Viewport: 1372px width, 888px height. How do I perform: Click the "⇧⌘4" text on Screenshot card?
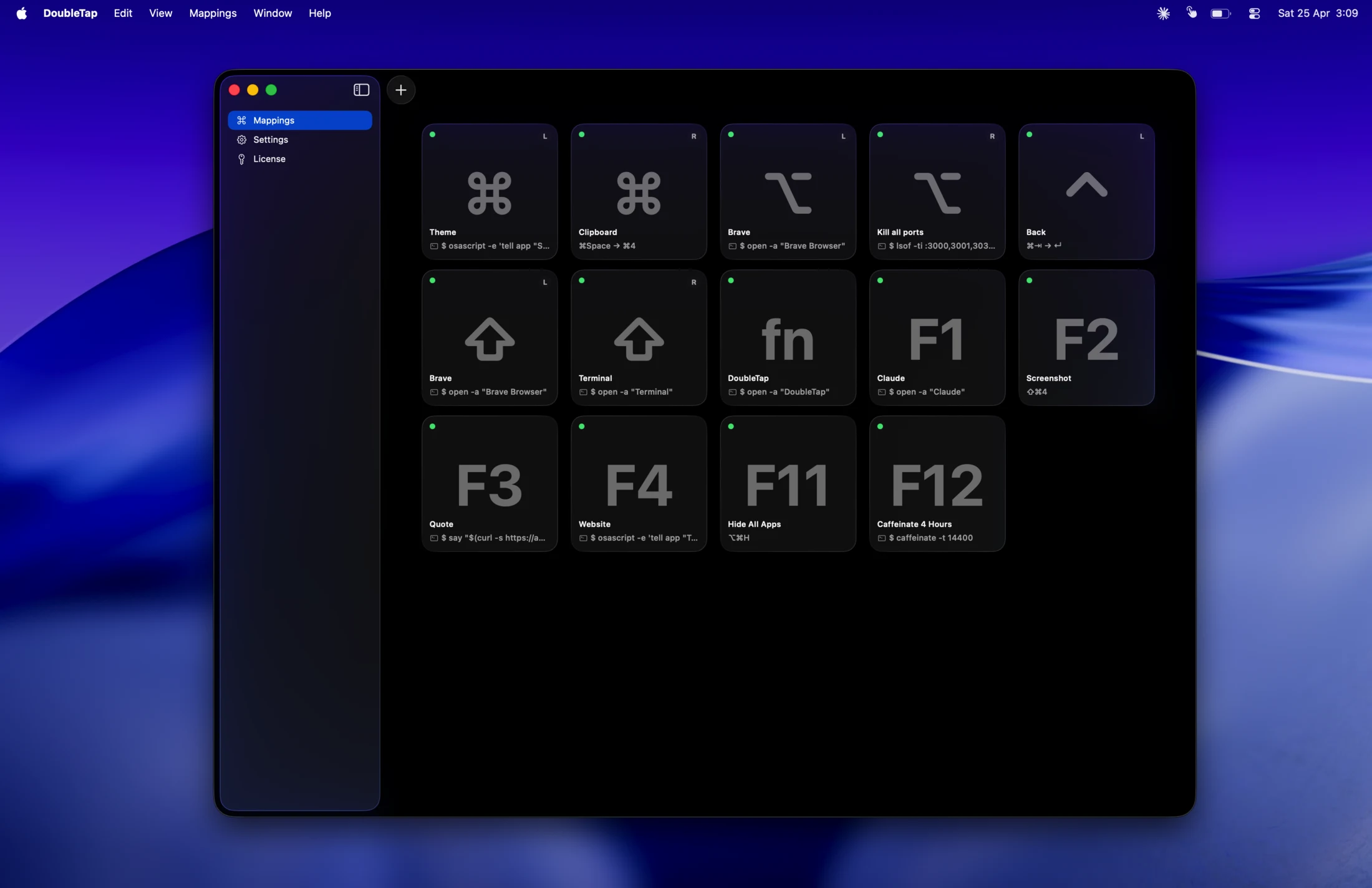click(x=1036, y=392)
